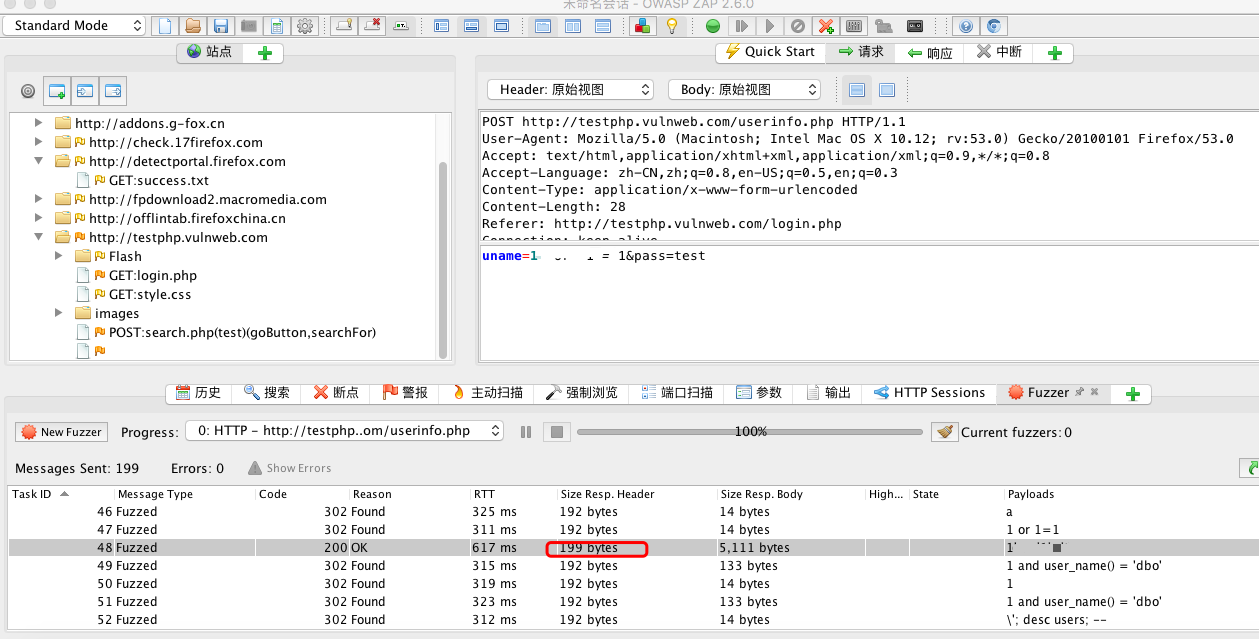Add new tab with green plus near 站点
The height and width of the screenshot is (639, 1259).
pyautogui.click(x=265, y=53)
